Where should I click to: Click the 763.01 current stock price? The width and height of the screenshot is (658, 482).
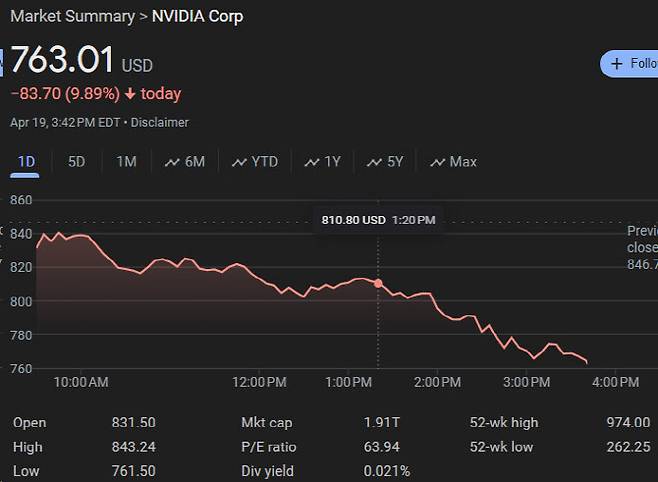click(62, 60)
